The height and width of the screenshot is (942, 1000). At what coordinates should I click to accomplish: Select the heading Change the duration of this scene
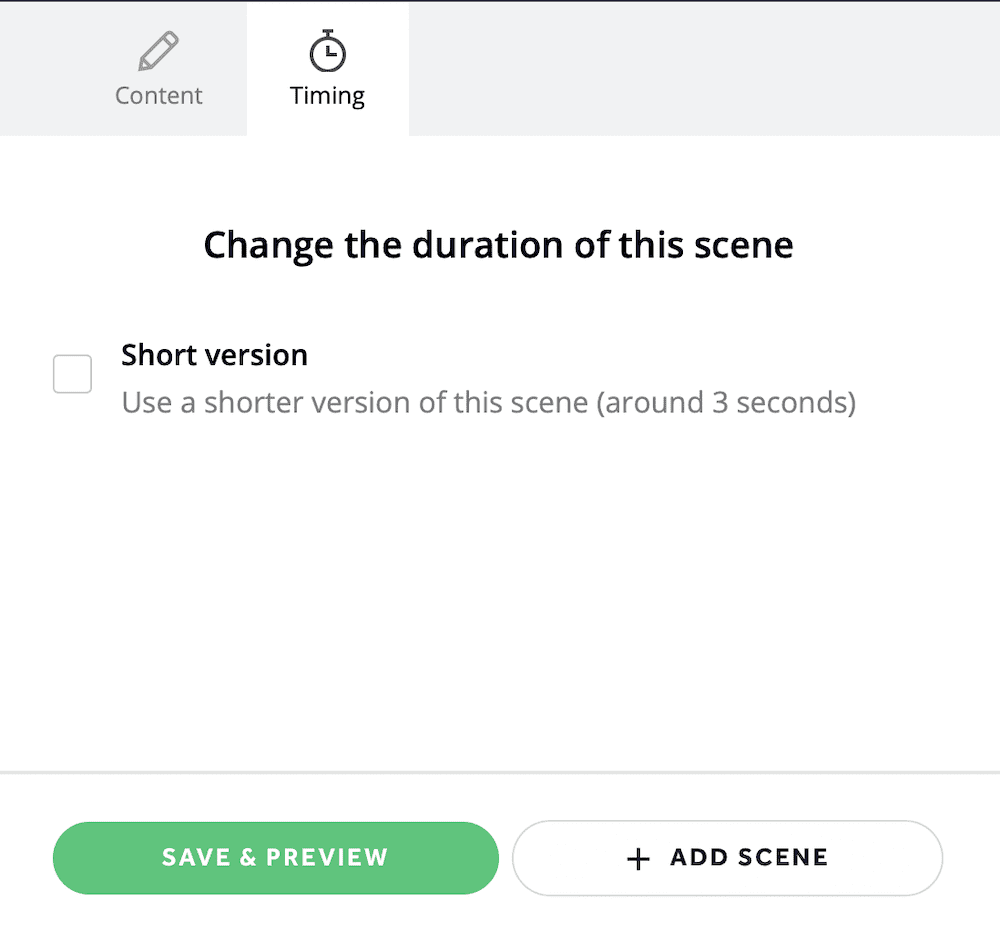(x=498, y=244)
